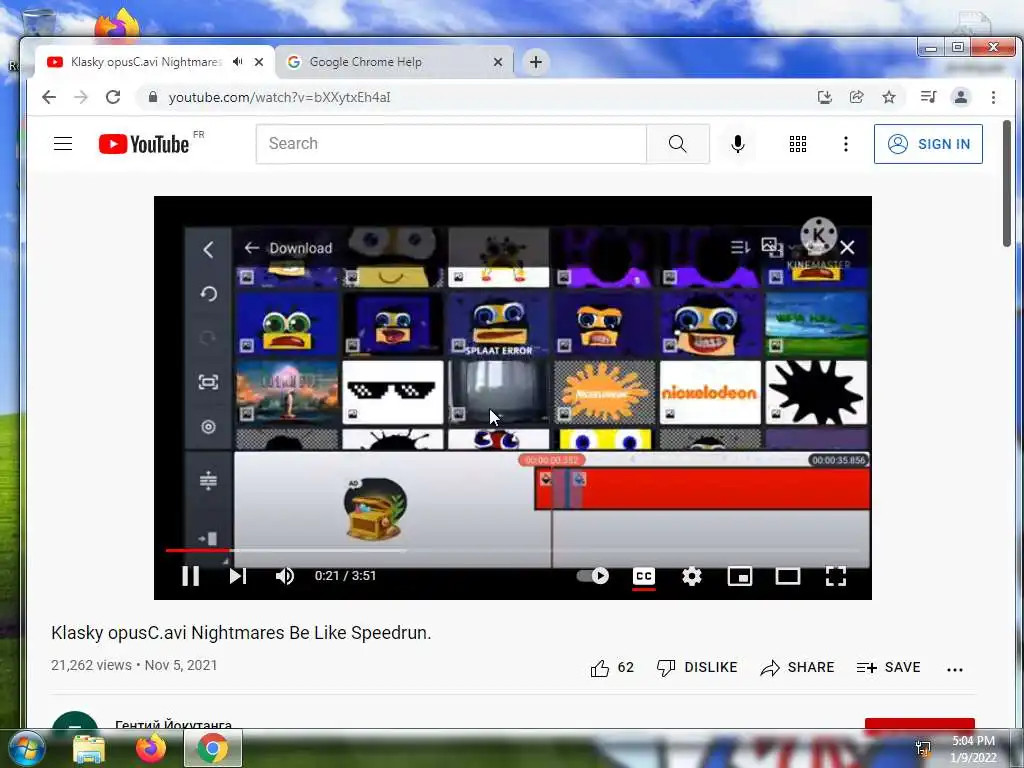Screen dimensions: 1024x768
Task: Click the DISLIKE button
Action: (x=697, y=667)
